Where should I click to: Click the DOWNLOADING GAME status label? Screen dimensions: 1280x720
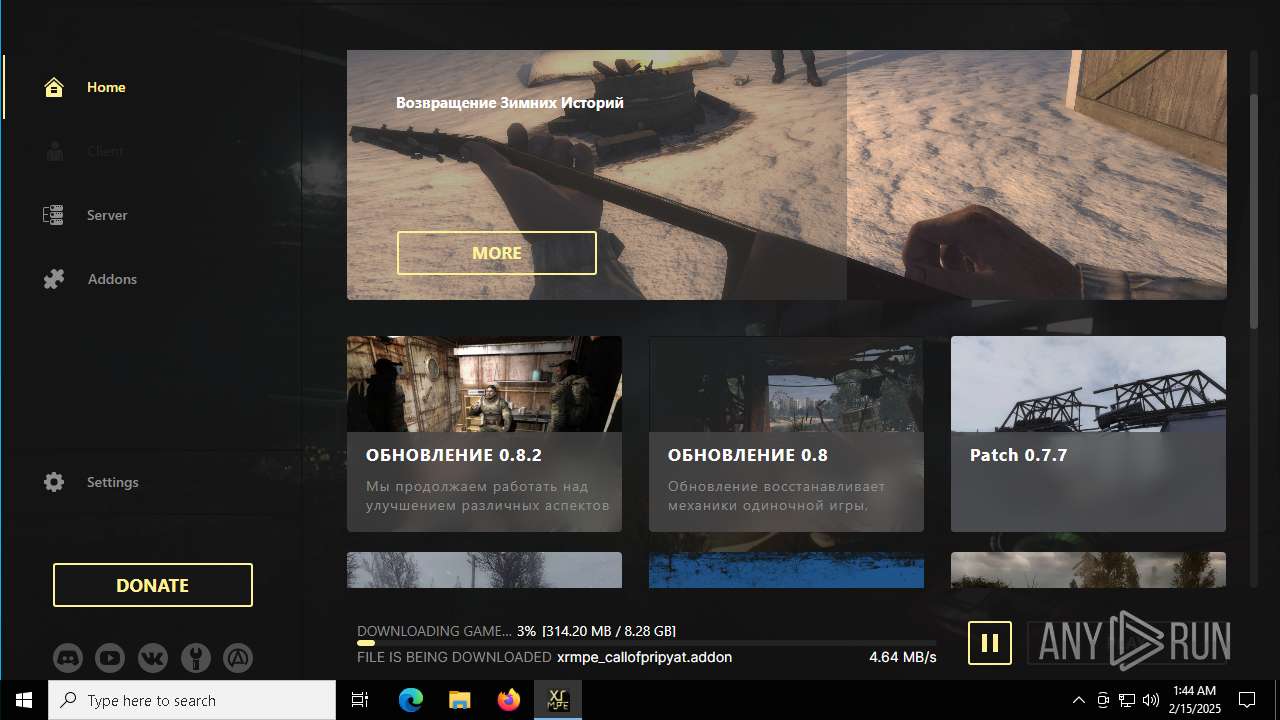(x=434, y=631)
